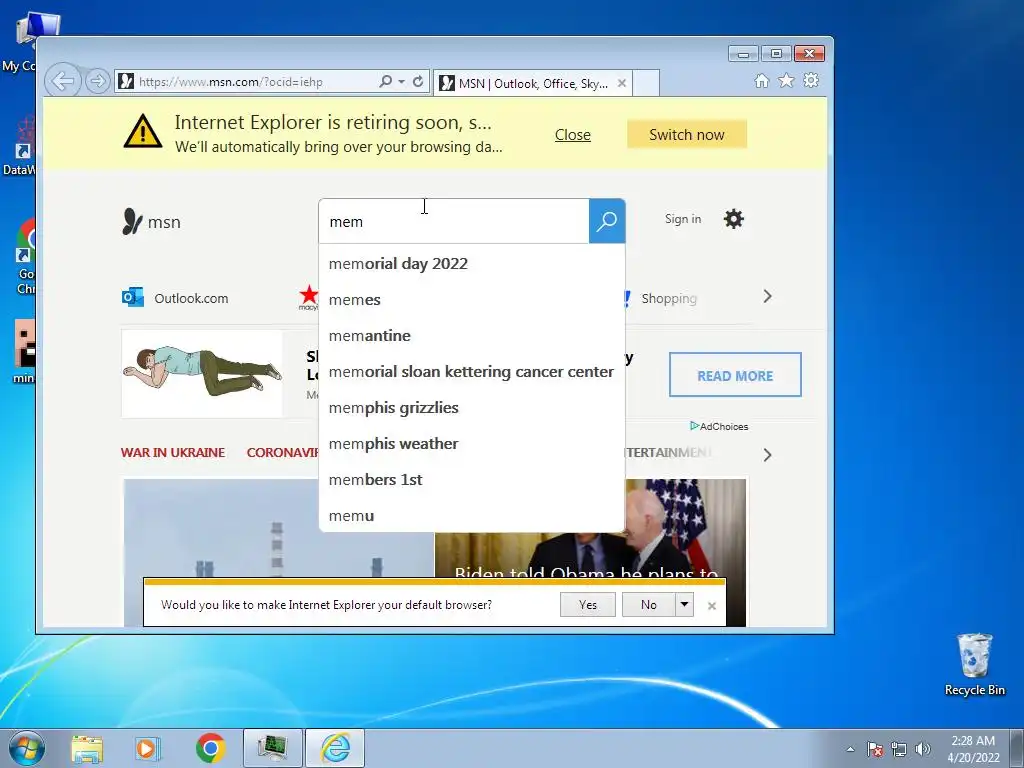
Task: Open the Favorites star icon
Action: pos(786,80)
